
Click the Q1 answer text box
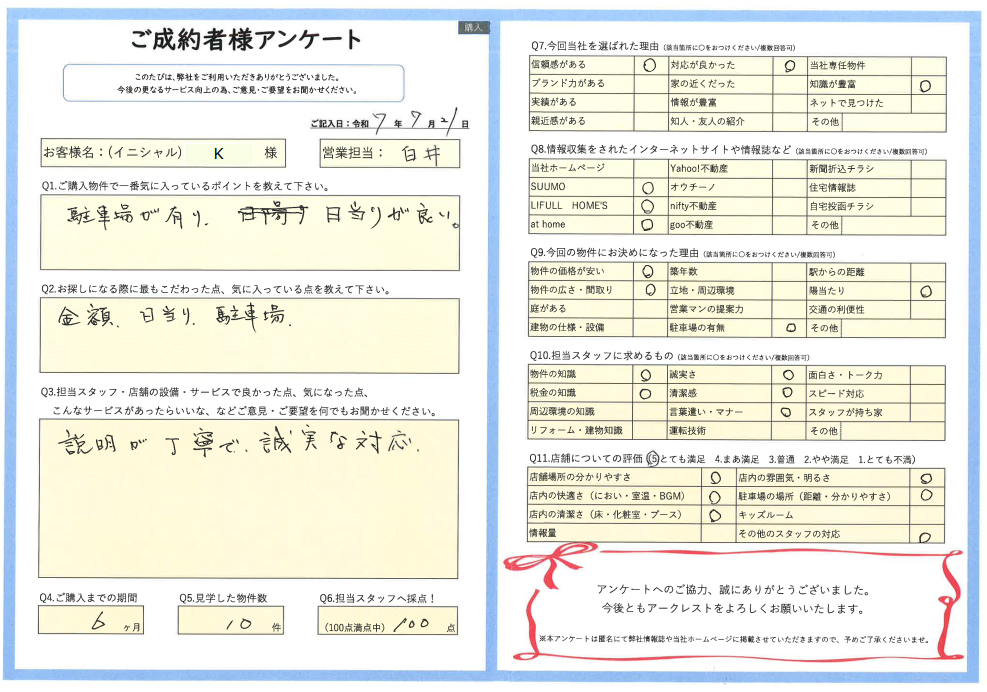pyautogui.click(x=250, y=232)
